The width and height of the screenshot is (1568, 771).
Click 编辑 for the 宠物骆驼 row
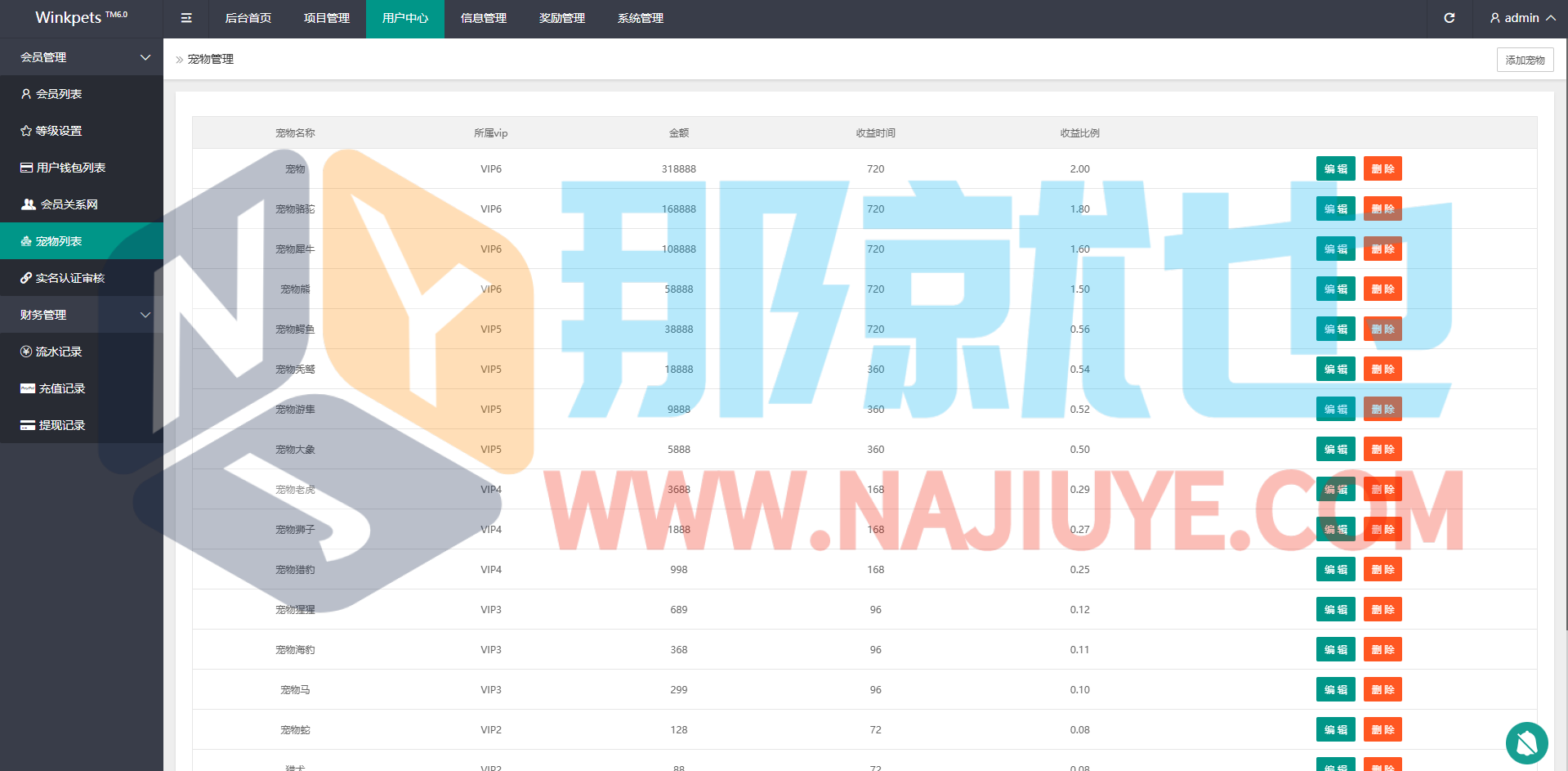click(x=1335, y=209)
